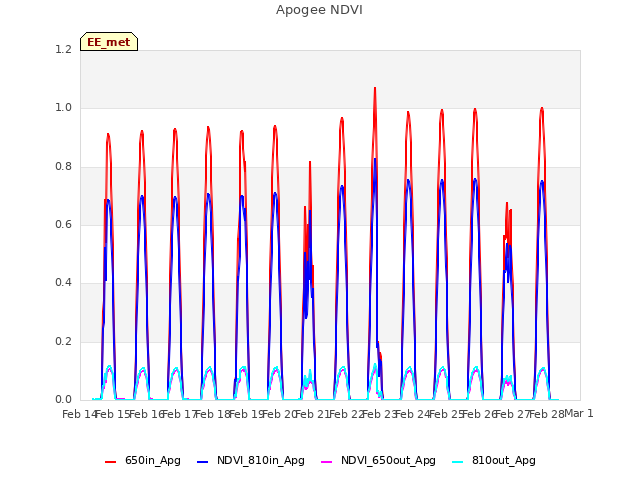Click the Mar 1 x-axis label
This screenshot has width=640, height=480.
579,414
